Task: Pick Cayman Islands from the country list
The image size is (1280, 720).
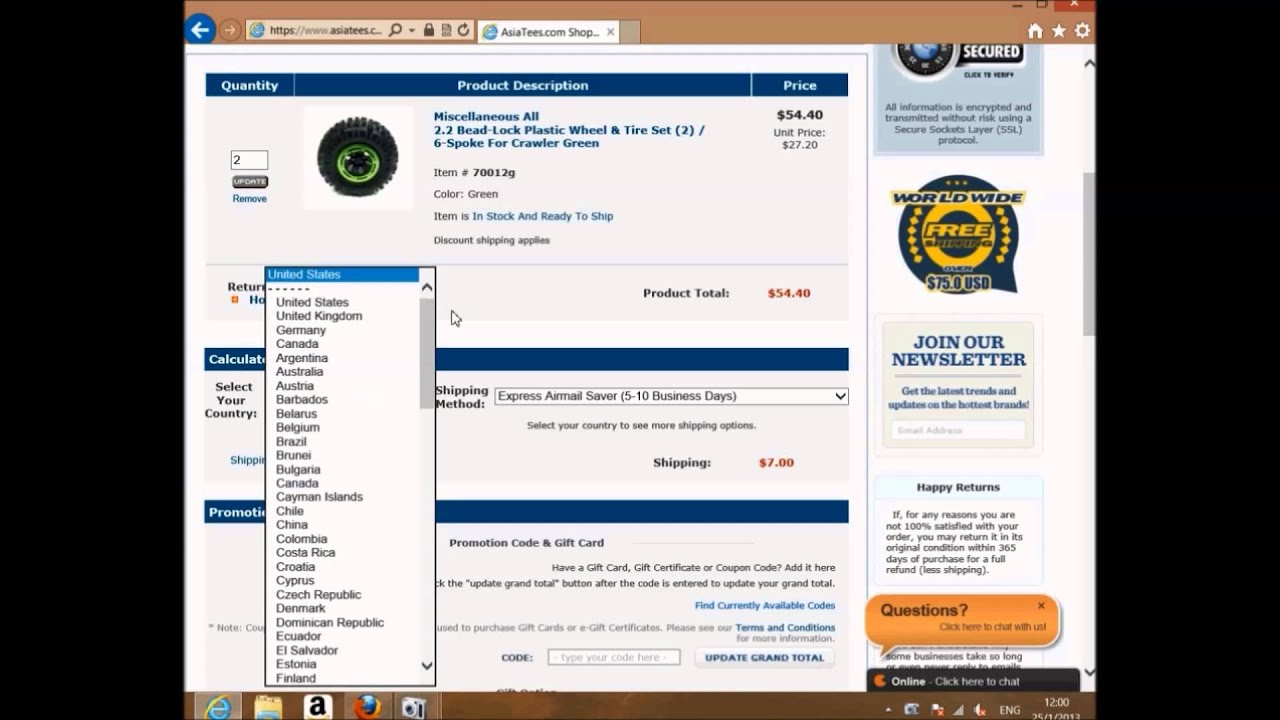Action: (x=320, y=497)
